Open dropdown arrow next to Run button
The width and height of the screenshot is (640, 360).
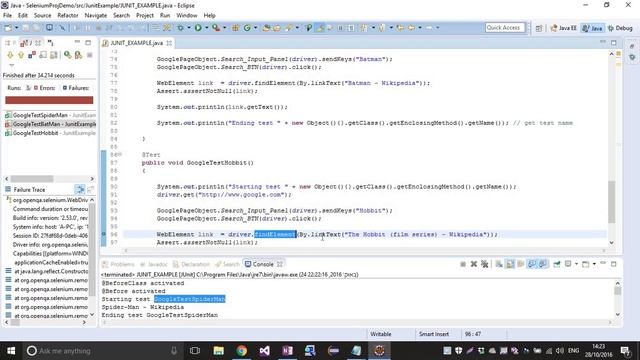click(206, 28)
